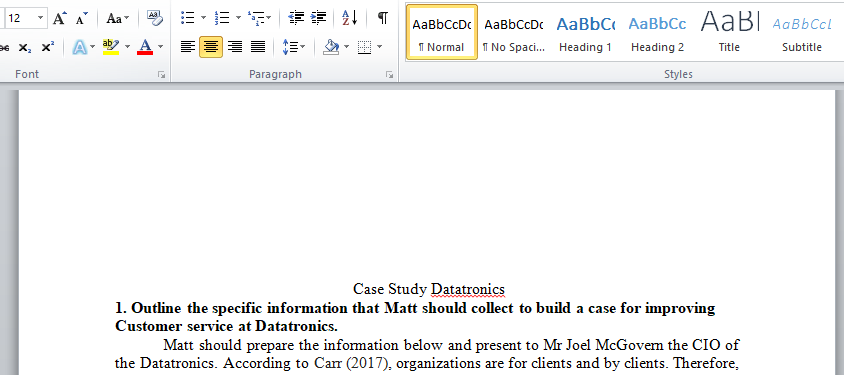The width and height of the screenshot is (844, 375).
Task: Click the Borders icon
Action: 364,47
